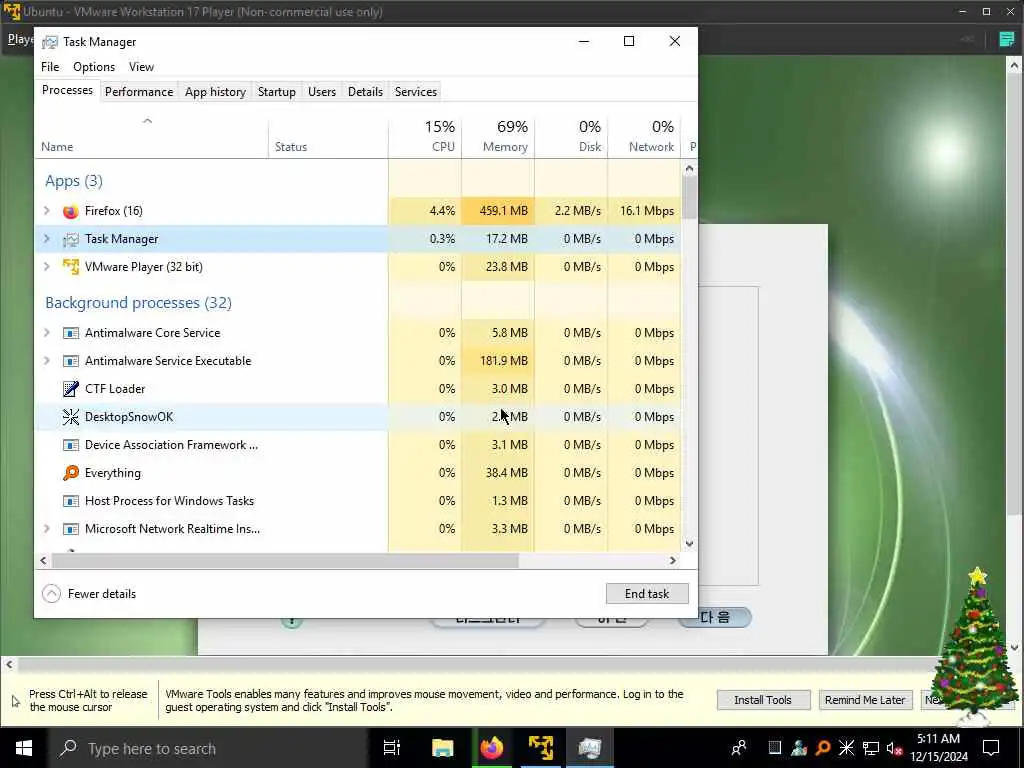
Task: Expand the Microsoft Network Realtime Ins... row
Action: (46, 529)
